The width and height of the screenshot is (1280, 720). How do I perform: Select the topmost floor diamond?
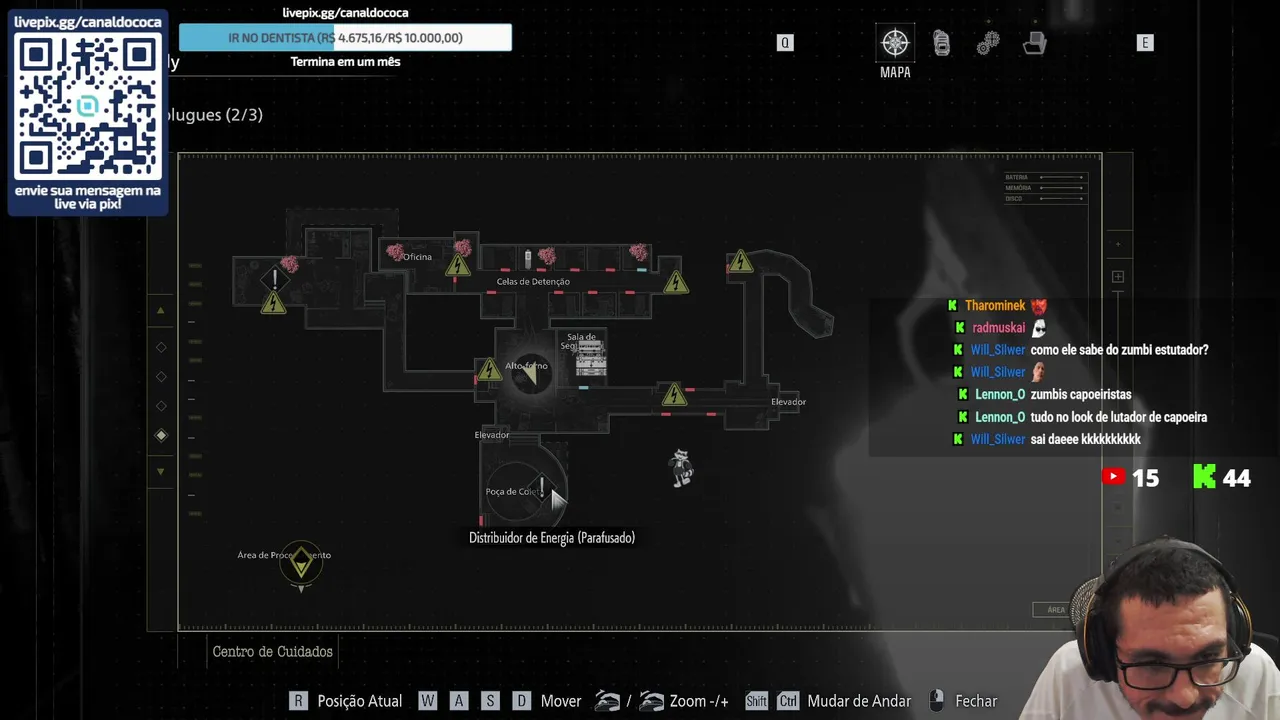point(161,347)
